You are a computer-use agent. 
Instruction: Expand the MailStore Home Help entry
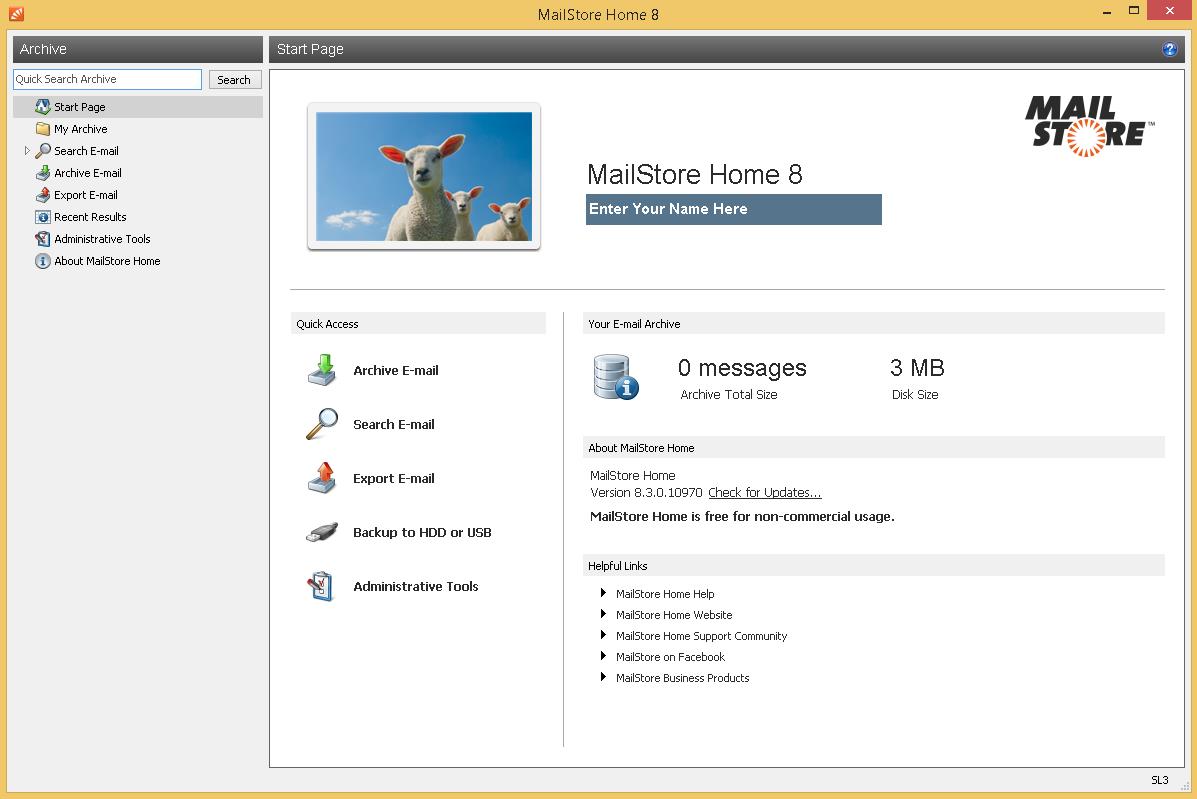(603, 593)
